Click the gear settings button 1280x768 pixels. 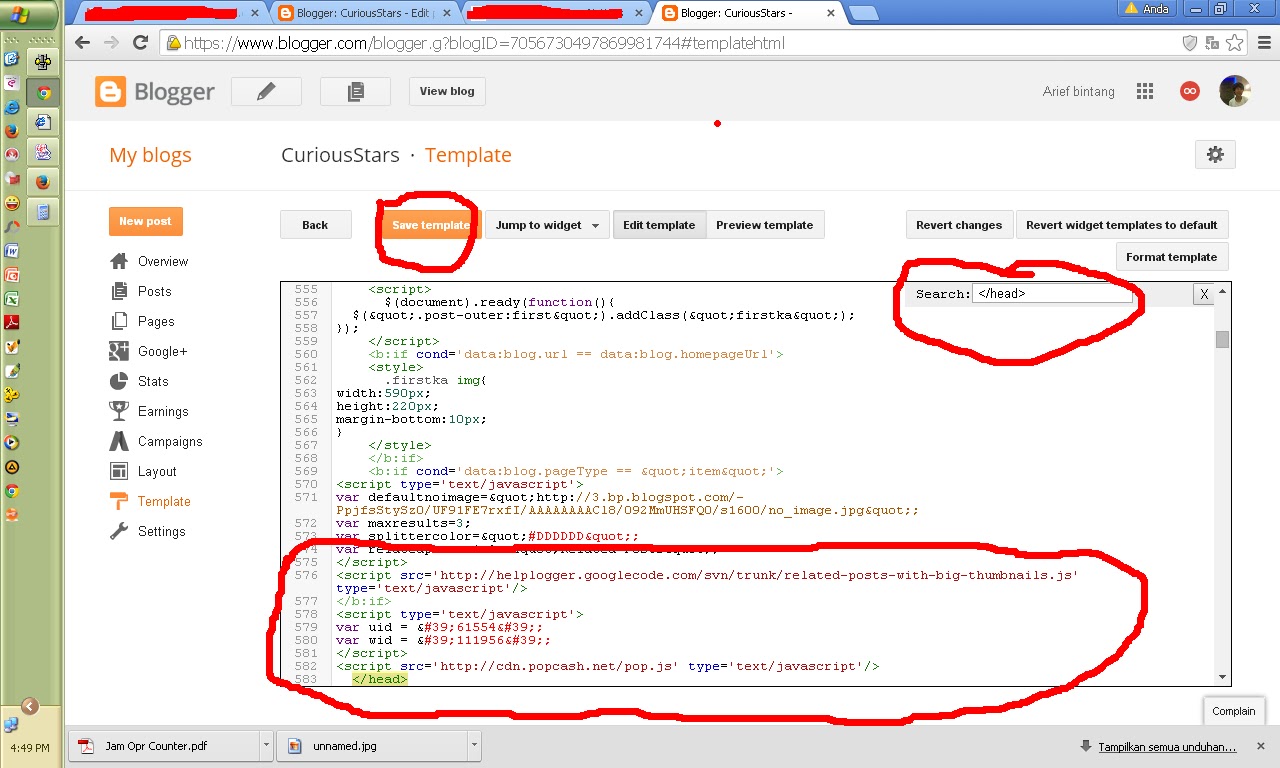[1215, 154]
